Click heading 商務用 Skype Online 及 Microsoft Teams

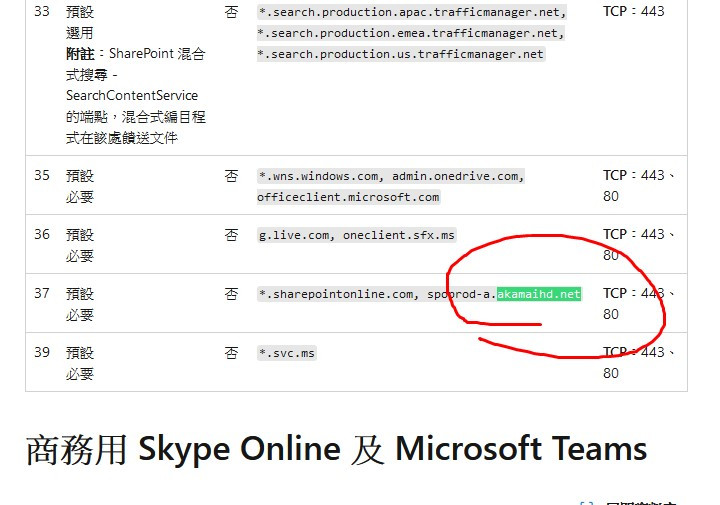pos(337,449)
